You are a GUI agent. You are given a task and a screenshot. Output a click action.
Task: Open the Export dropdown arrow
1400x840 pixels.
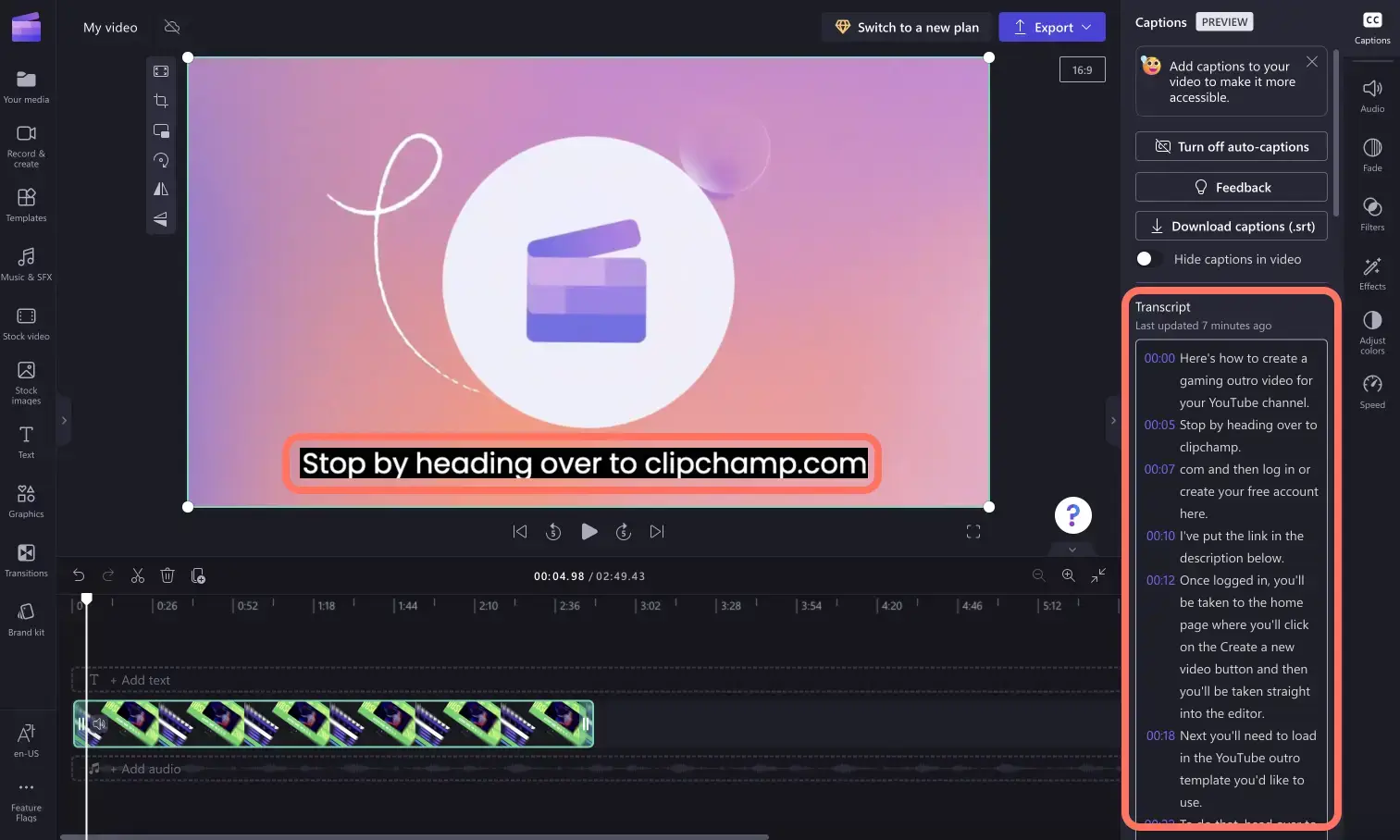click(x=1088, y=27)
